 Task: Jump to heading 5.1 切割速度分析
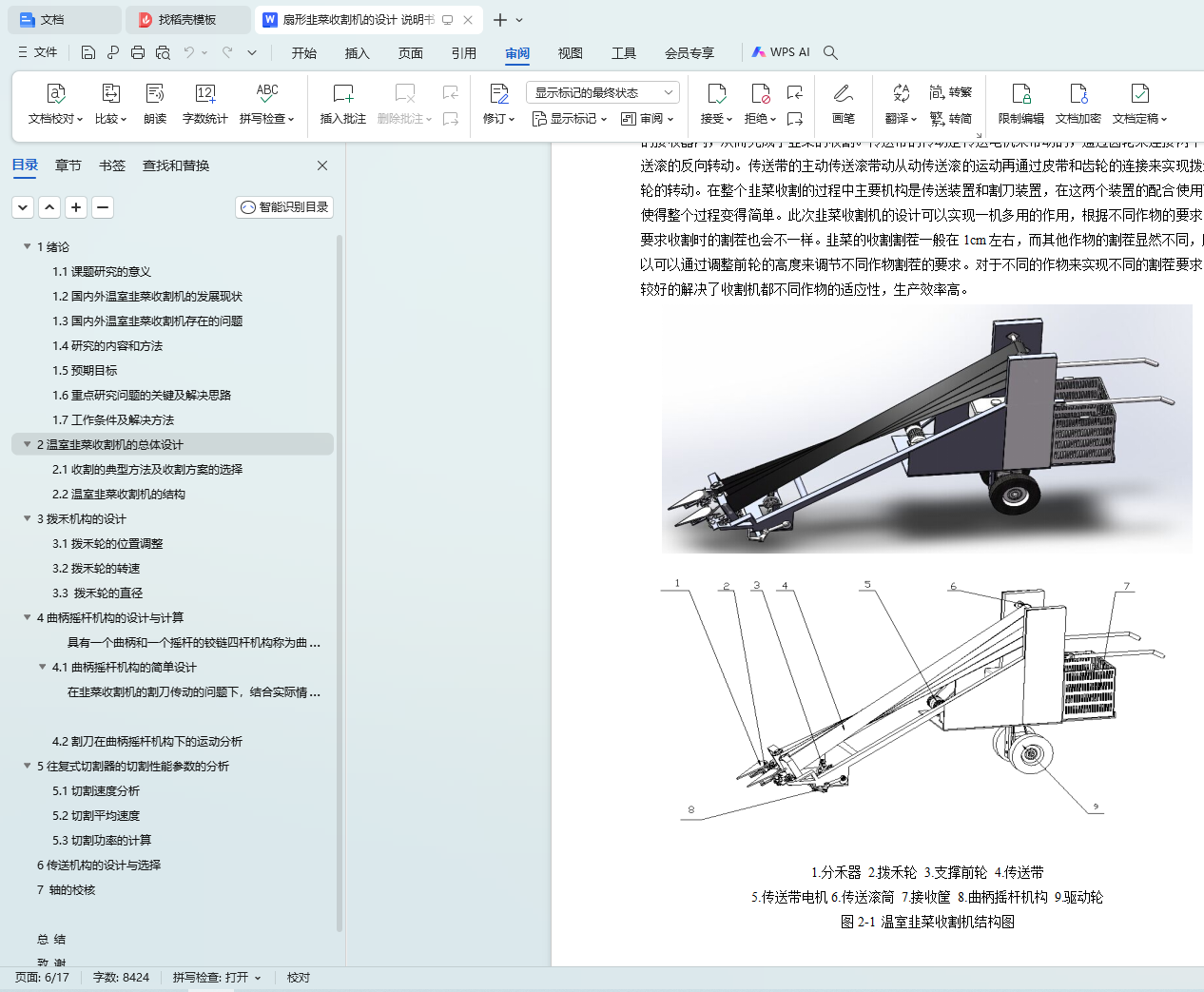point(96,790)
